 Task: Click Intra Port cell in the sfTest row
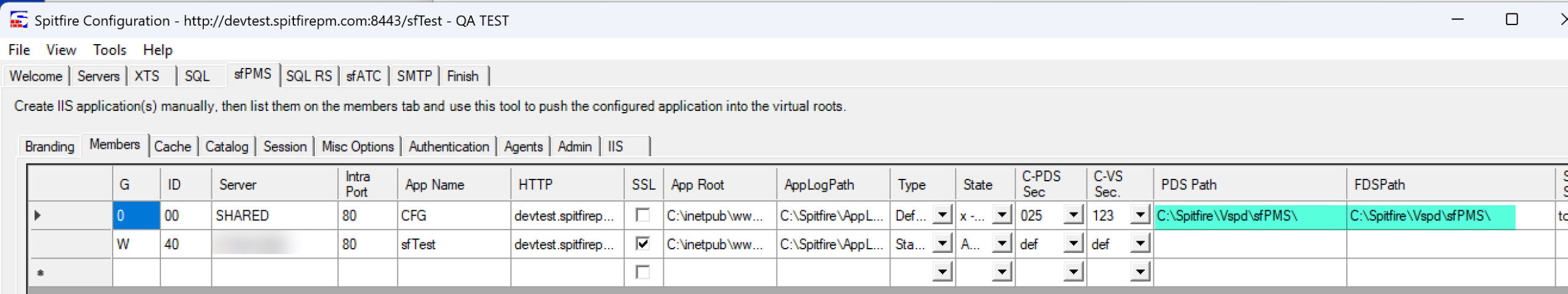pos(367,244)
